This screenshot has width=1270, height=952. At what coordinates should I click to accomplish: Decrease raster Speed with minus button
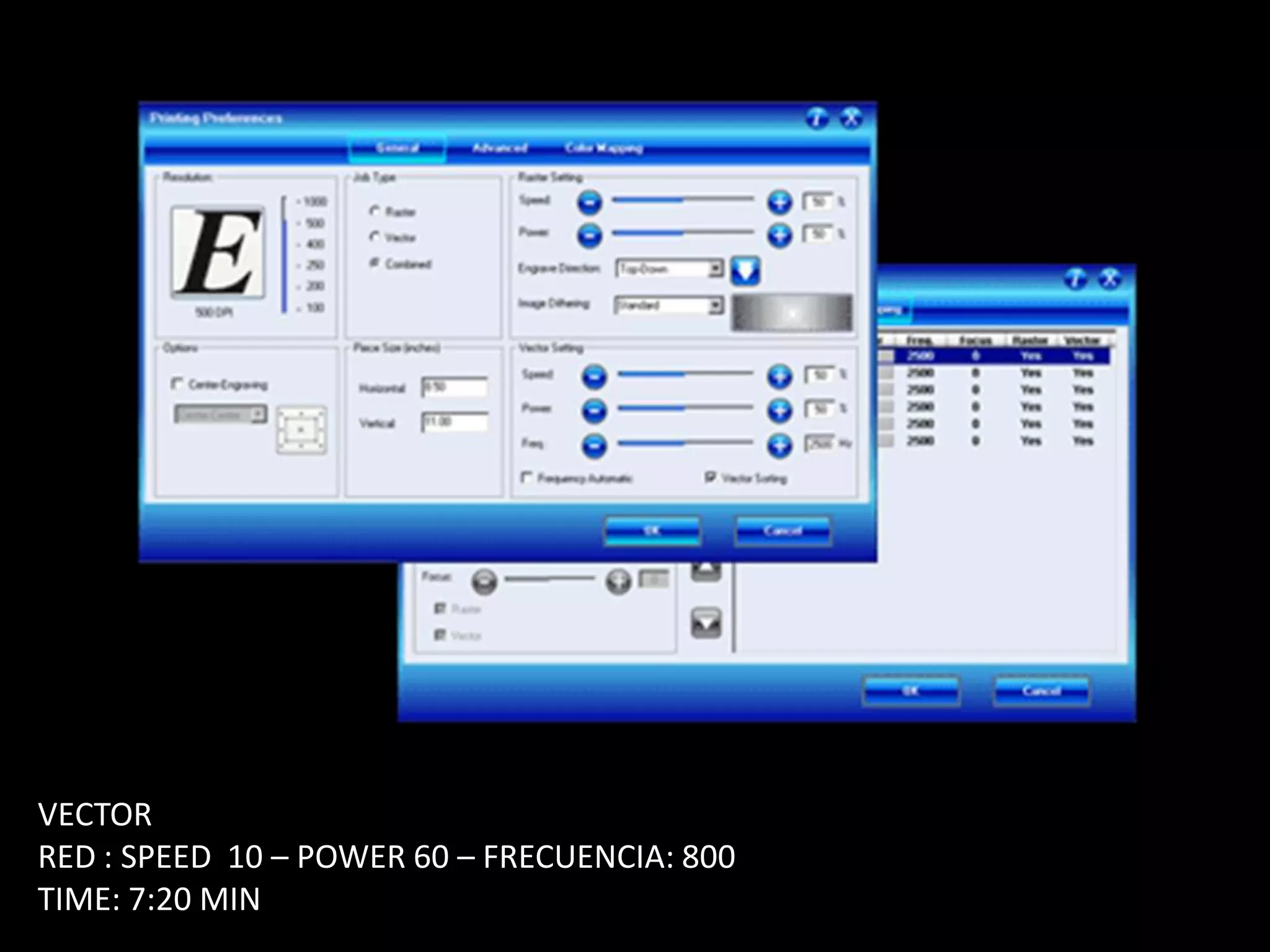[x=590, y=203]
